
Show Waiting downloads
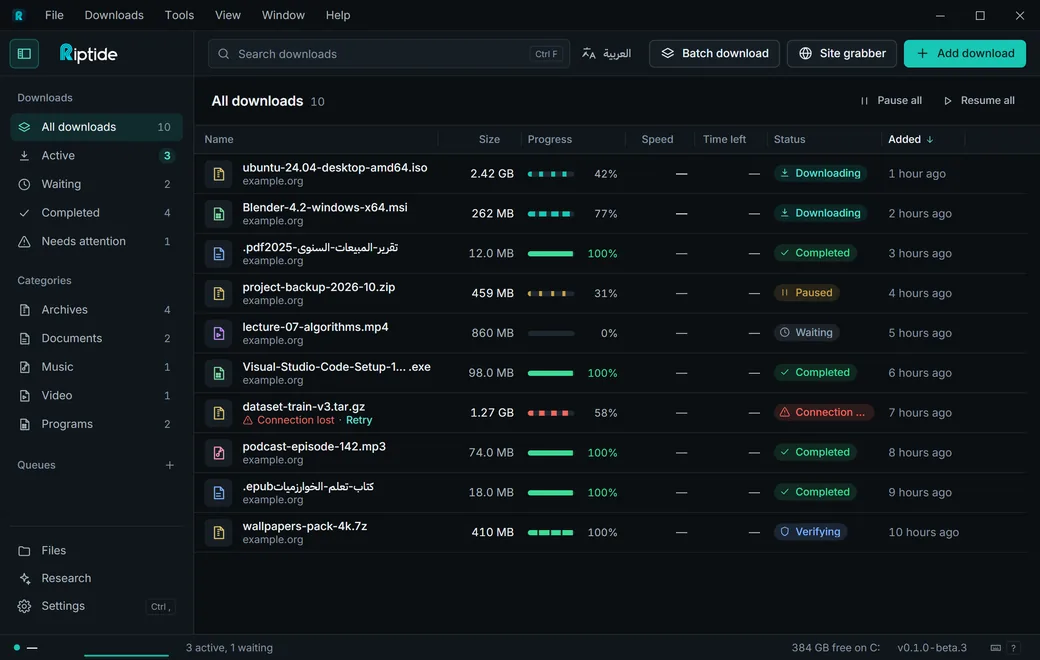96,184
